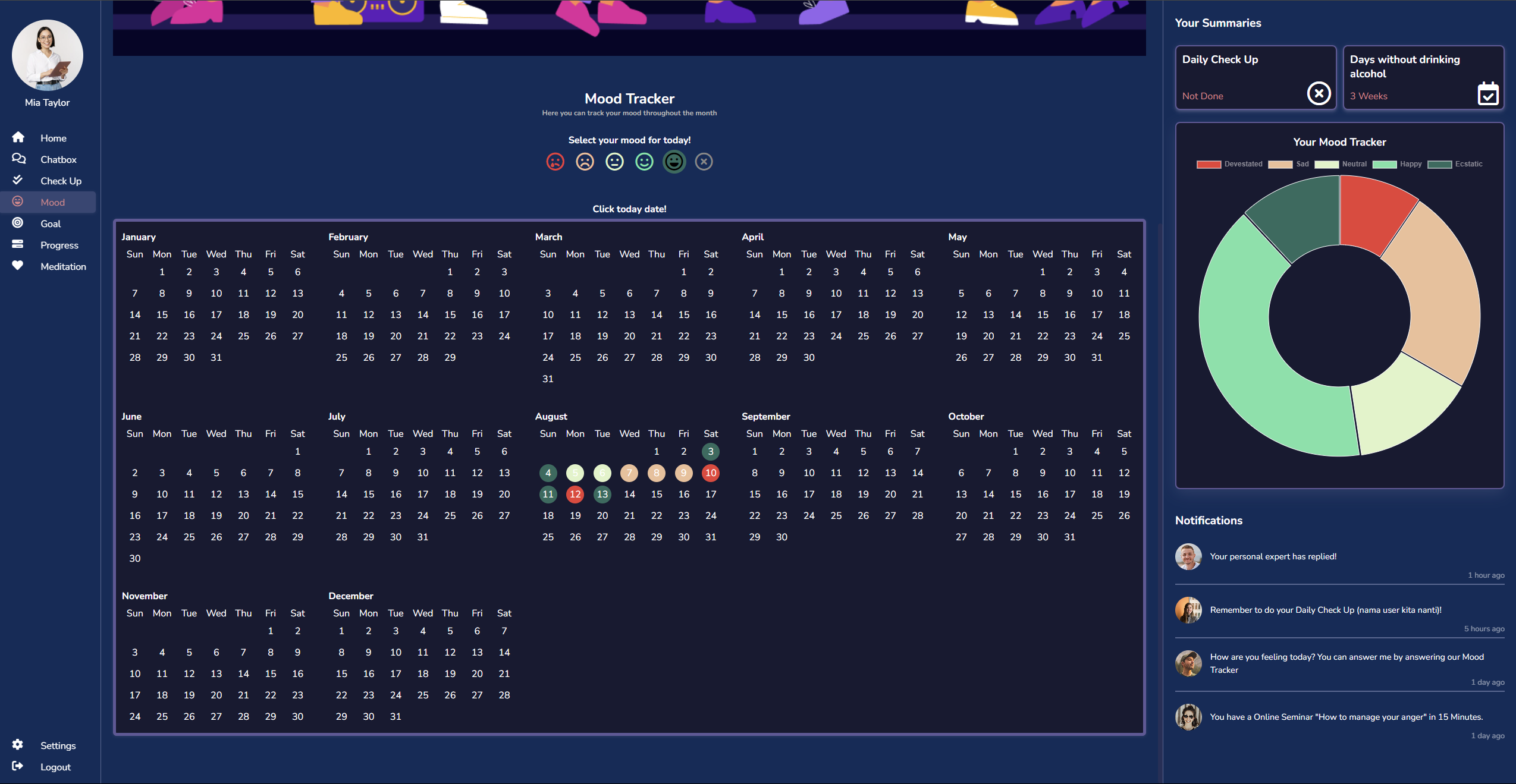Click the Logout link
1516x784 pixels.
(x=55, y=767)
